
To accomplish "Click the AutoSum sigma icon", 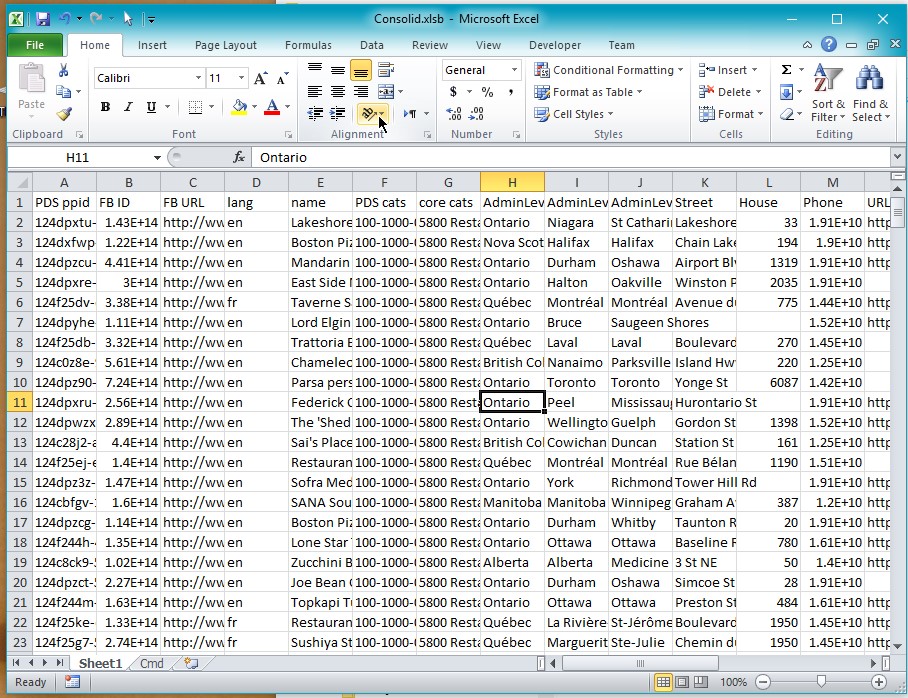I will tap(786, 70).
